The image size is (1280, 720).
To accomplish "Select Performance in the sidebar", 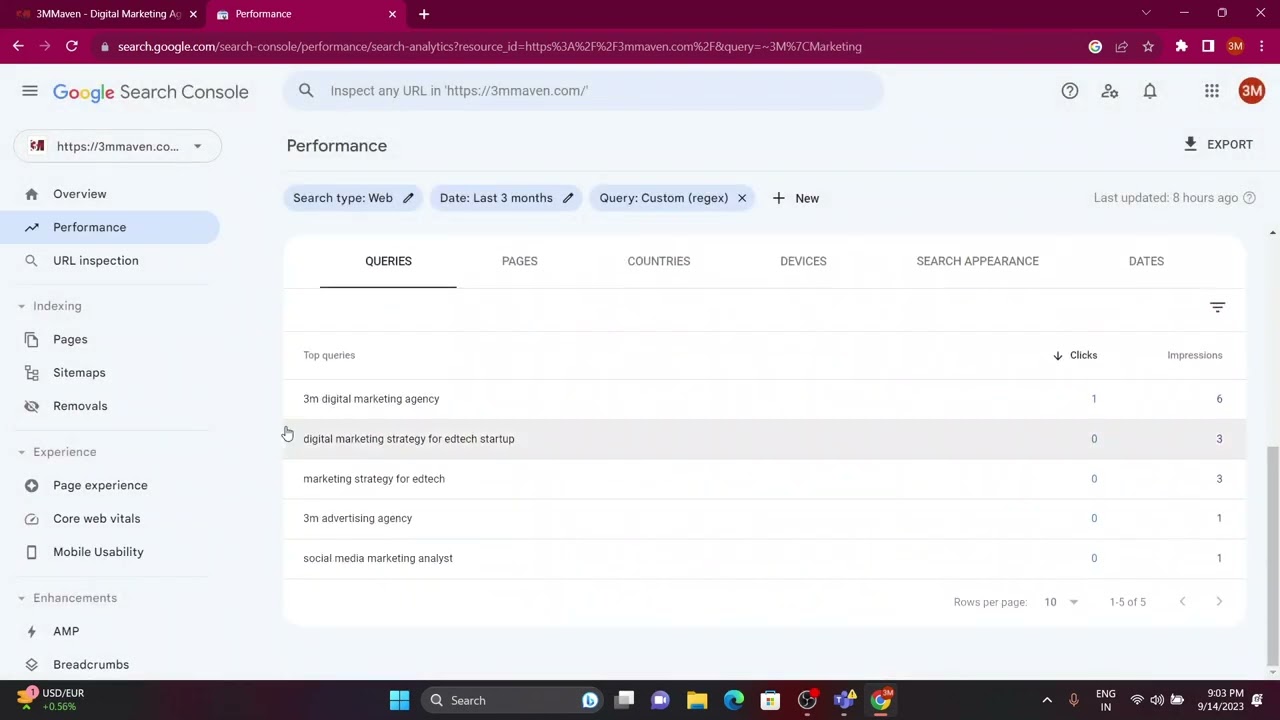I will pyautogui.click(x=110, y=227).
